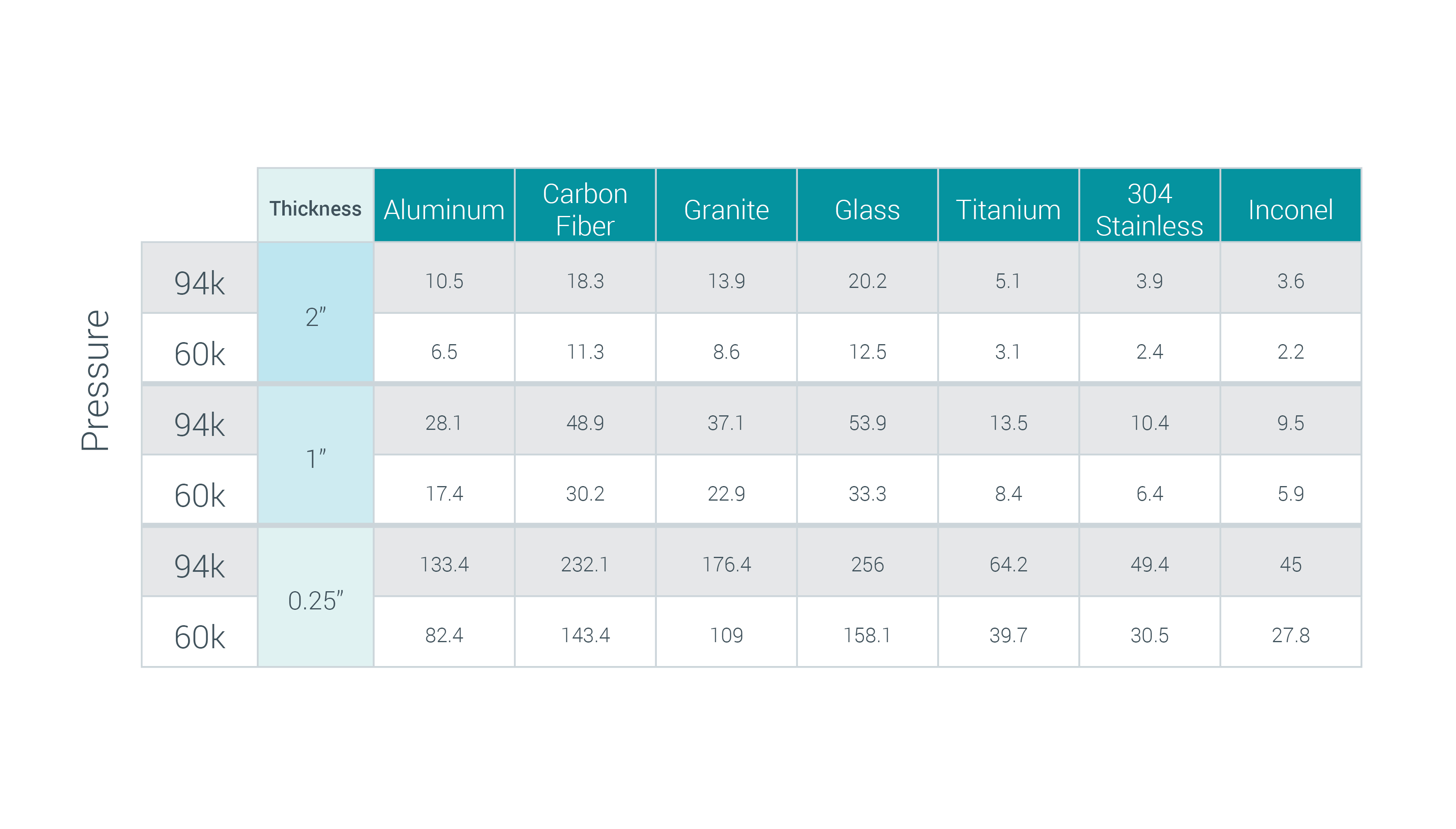Screen dimensions: 1456x829
Task: Click the Thickness header cell
Action: [x=315, y=208]
